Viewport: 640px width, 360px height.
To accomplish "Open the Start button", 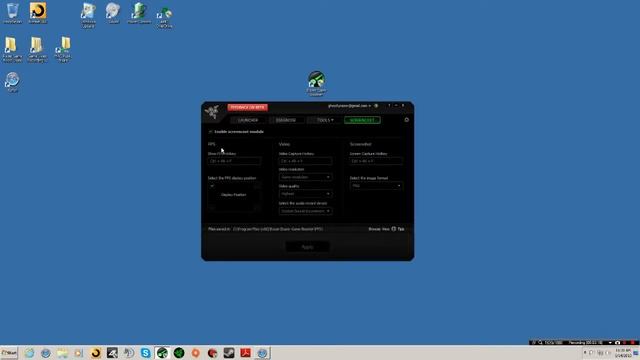I will coord(9,353).
